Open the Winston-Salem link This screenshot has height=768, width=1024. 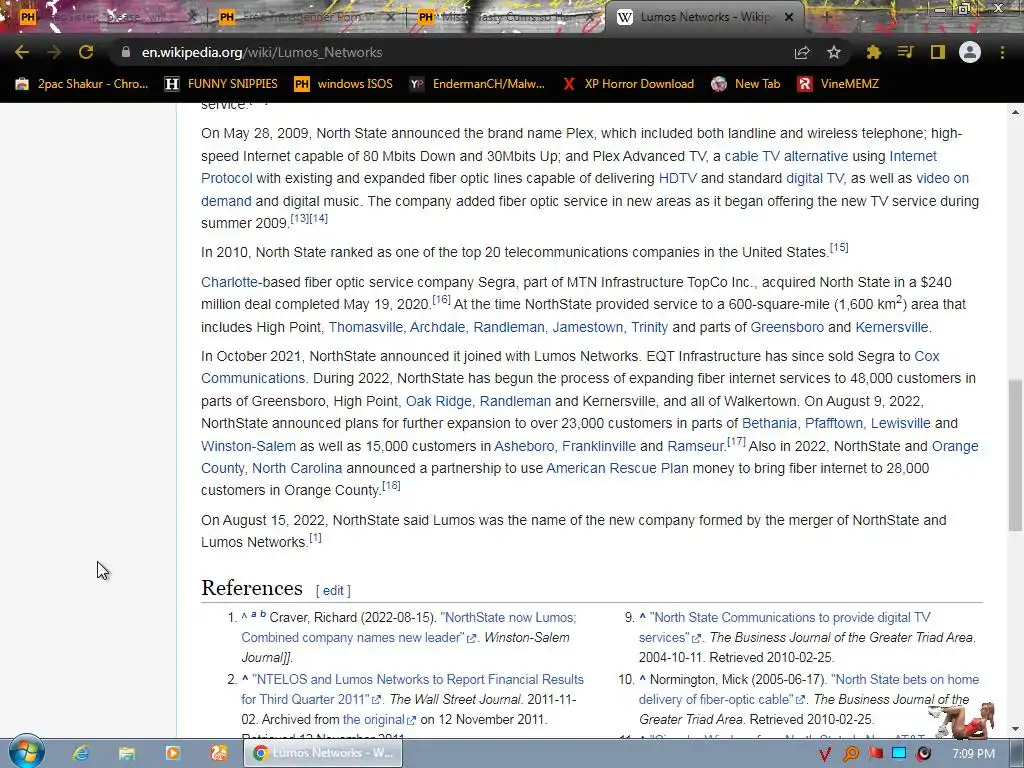point(248,446)
